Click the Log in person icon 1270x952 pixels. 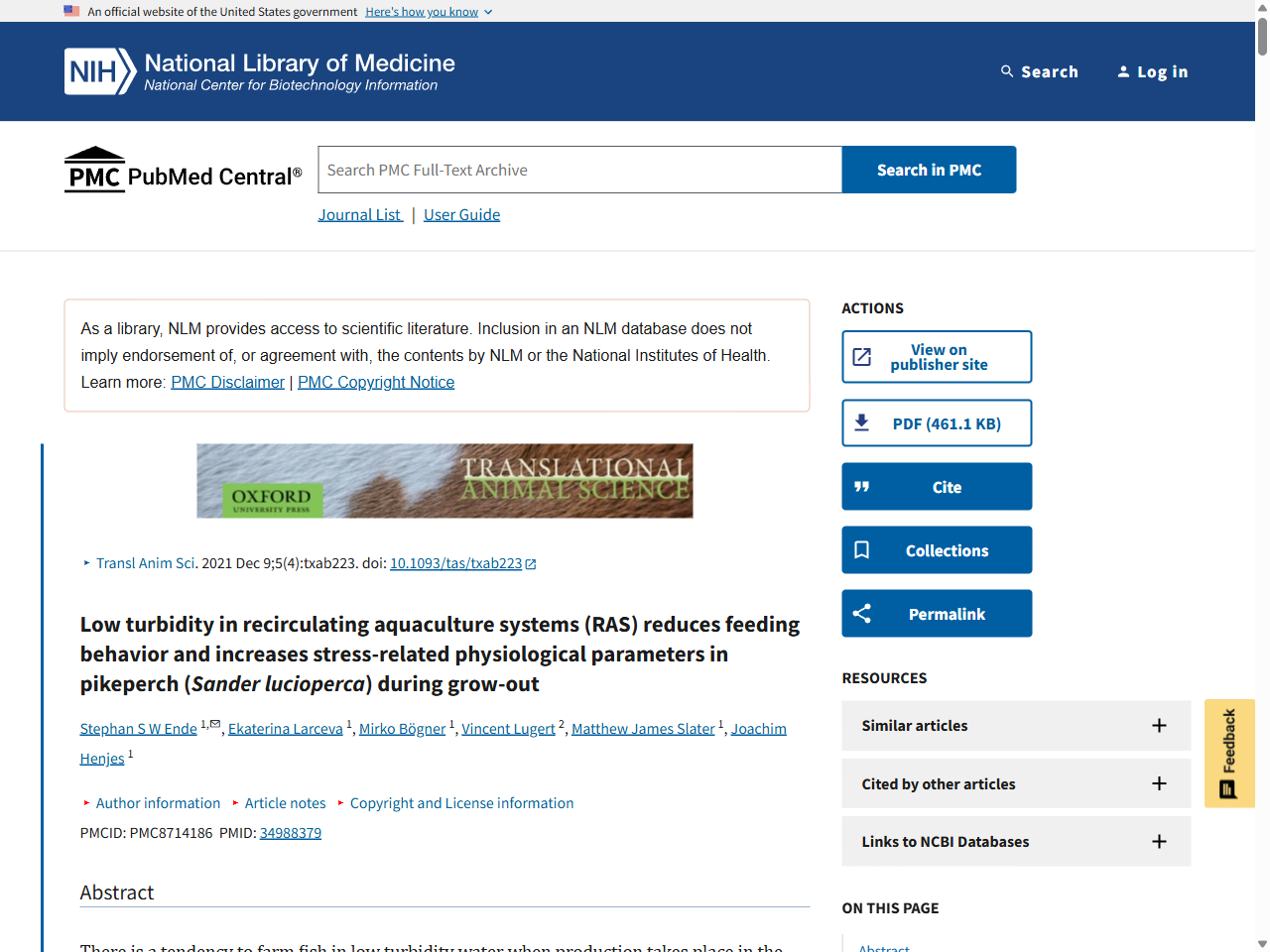[x=1123, y=71]
